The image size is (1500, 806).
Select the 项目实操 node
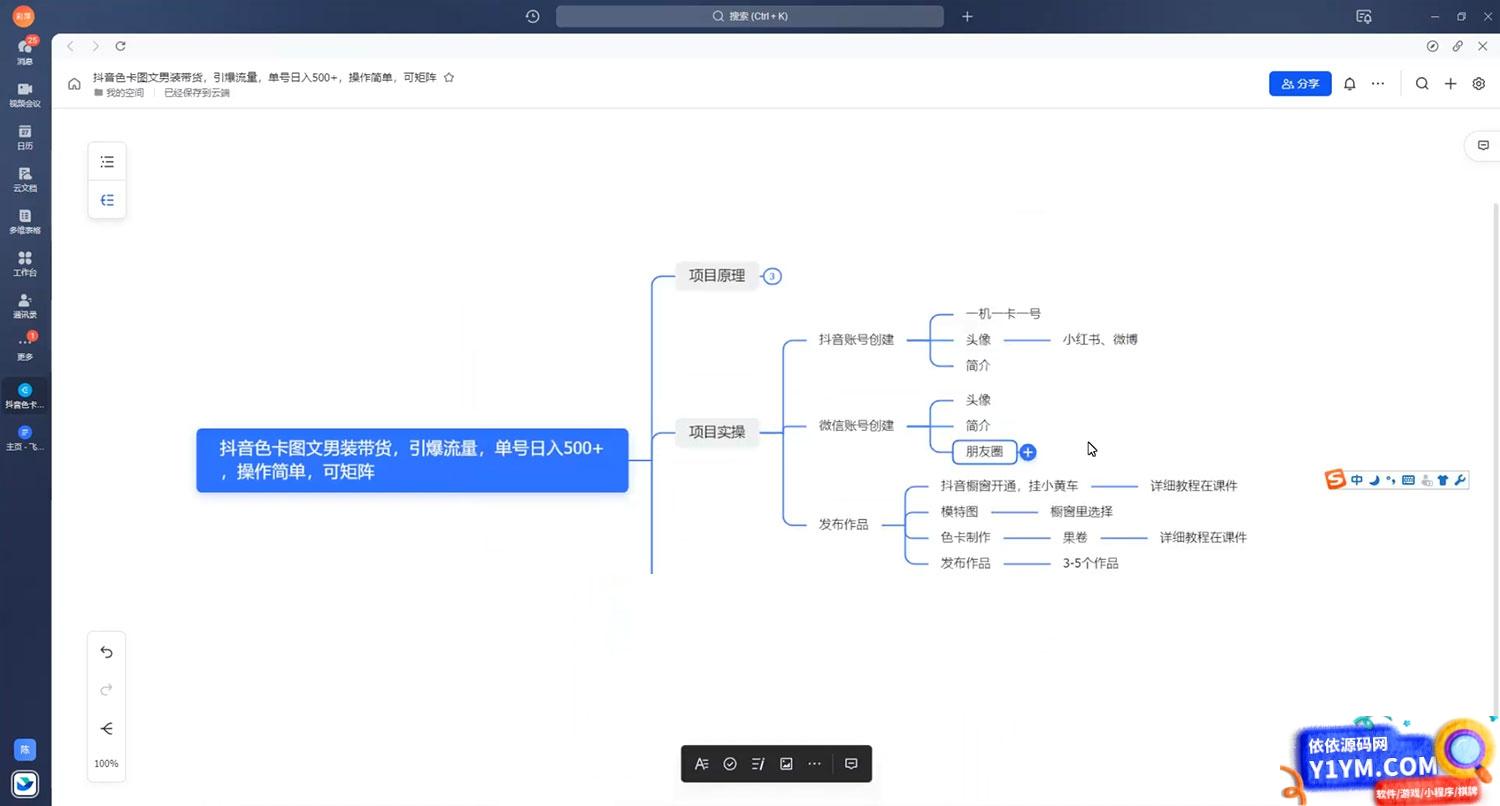click(717, 432)
